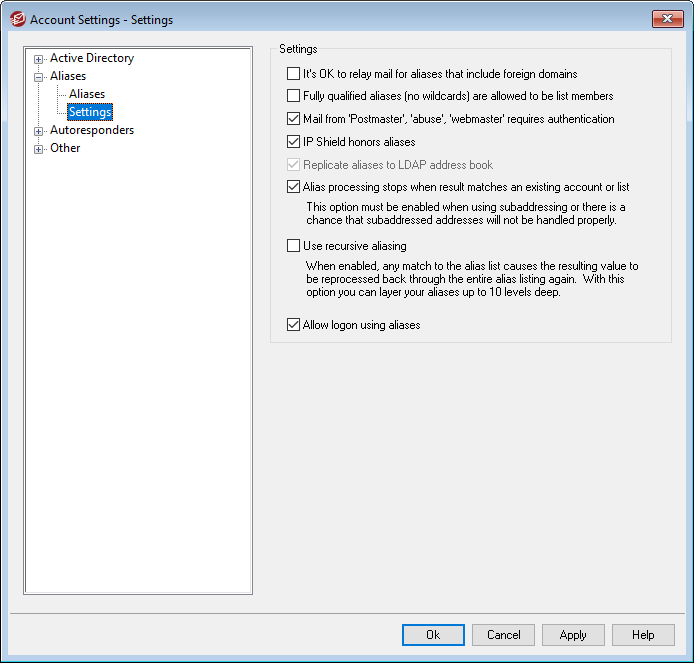The width and height of the screenshot is (694, 663).
Task: Open the Active Directory section
Action: (91, 58)
